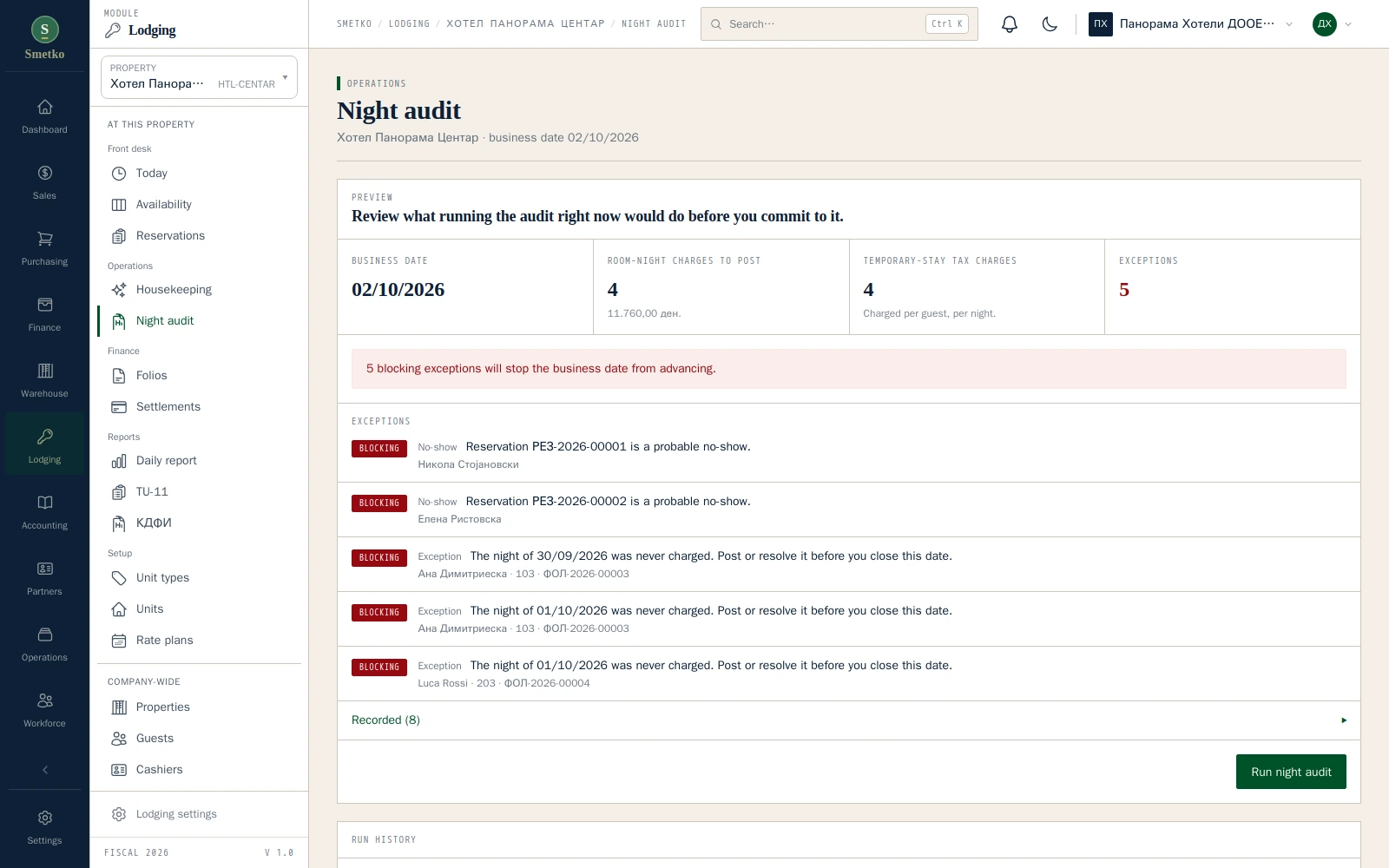This screenshot has height=868, width=1389.
Task: Collapse the left rail with the chevron
Action: tap(45, 770)
